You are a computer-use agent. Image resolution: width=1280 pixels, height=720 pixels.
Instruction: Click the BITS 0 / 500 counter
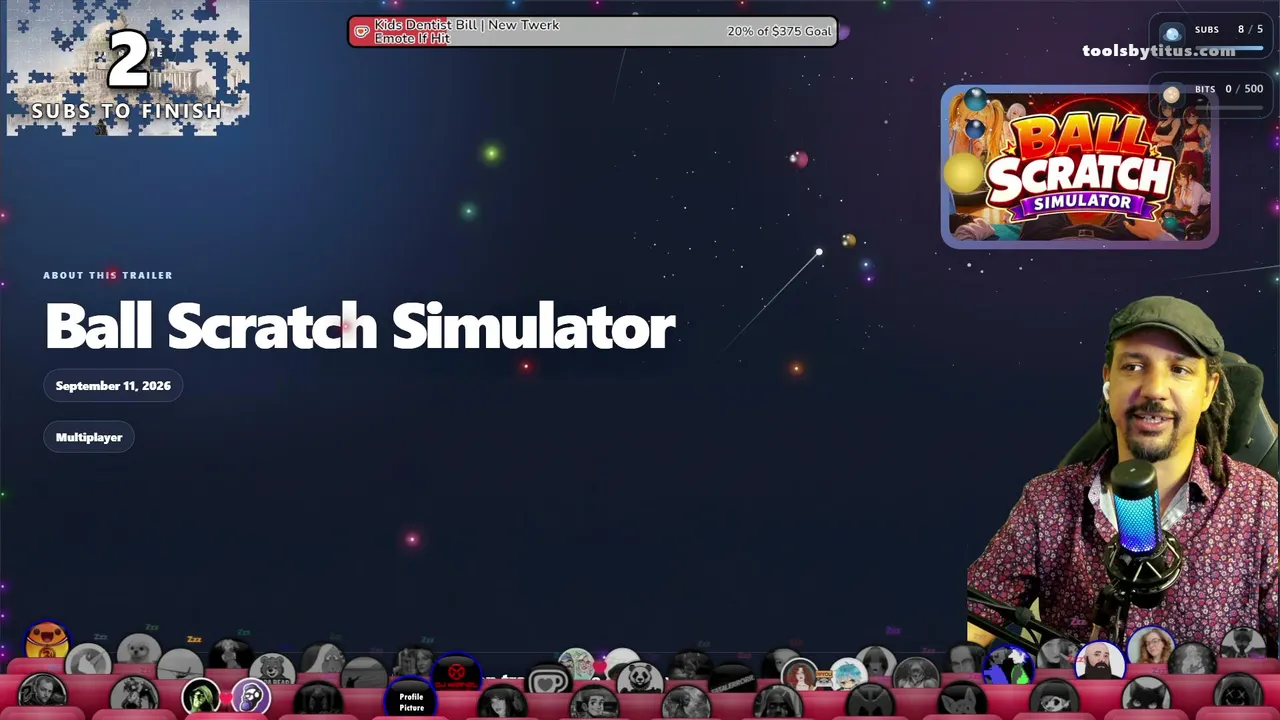pos(1229,89)
